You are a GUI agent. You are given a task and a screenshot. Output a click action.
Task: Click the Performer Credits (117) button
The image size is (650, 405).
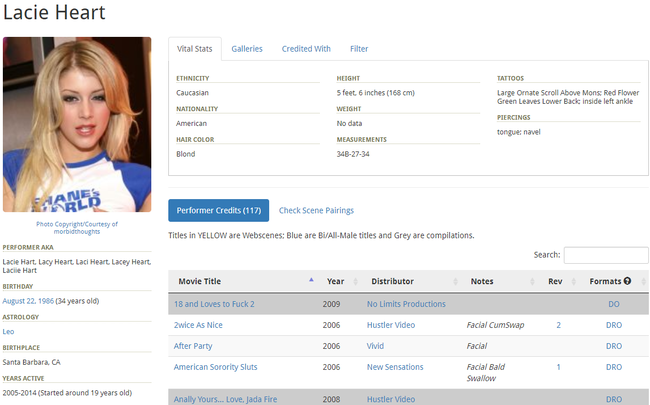[x=218, y=210]
